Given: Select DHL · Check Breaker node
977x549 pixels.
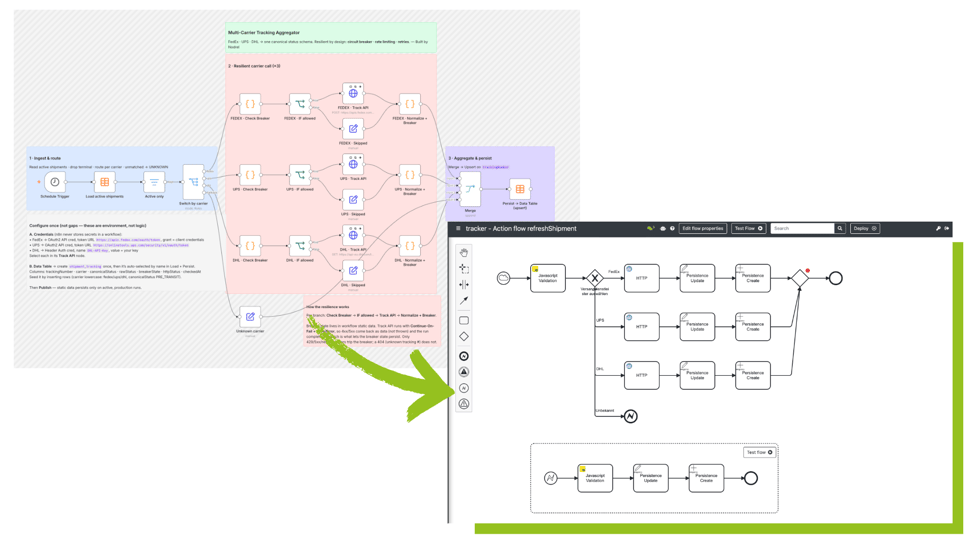Looking at the screenshot, I should (x=250, y=246).
